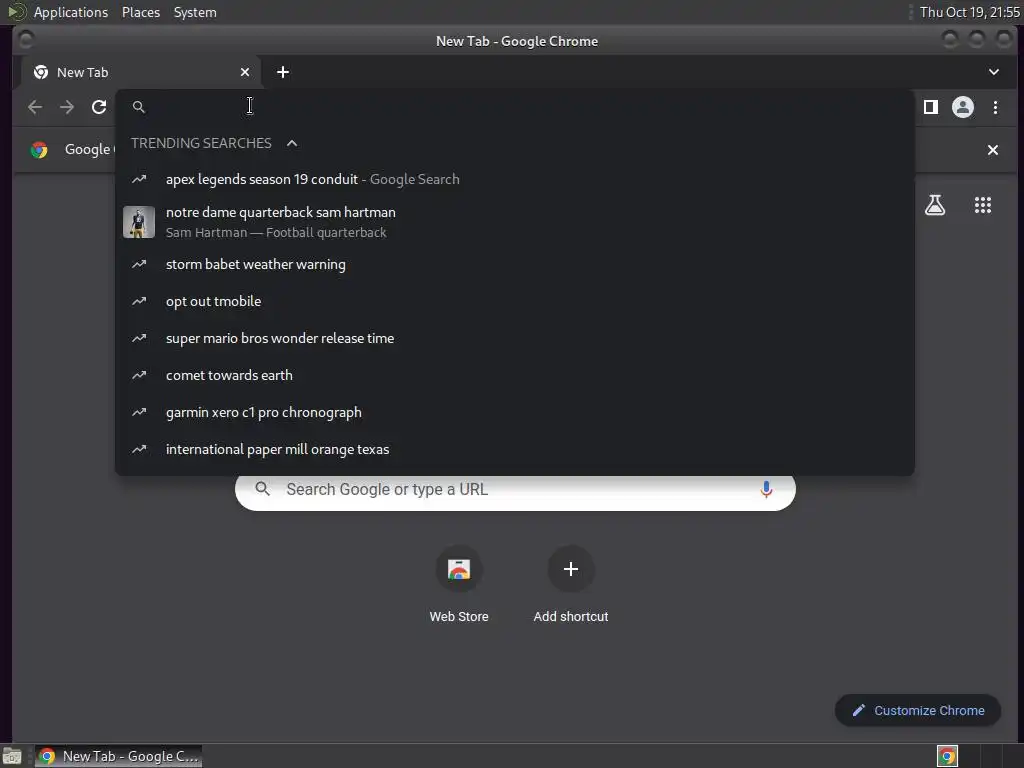Select suggestion comet towards earth

[515, 376]
